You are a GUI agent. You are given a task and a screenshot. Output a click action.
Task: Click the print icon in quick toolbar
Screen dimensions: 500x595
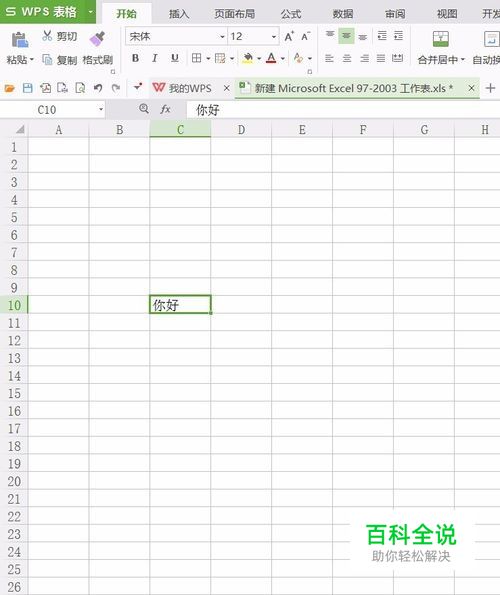tap(62, 88)
